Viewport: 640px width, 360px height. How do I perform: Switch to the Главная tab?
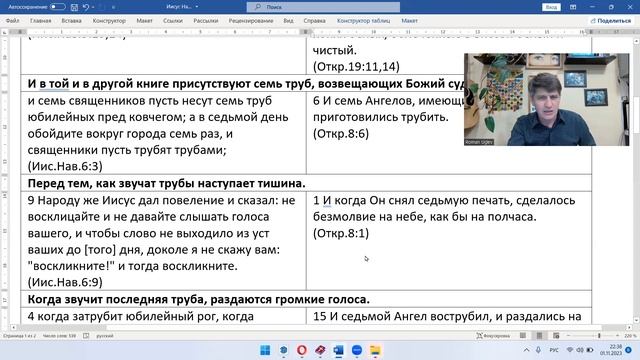[40, 20]
